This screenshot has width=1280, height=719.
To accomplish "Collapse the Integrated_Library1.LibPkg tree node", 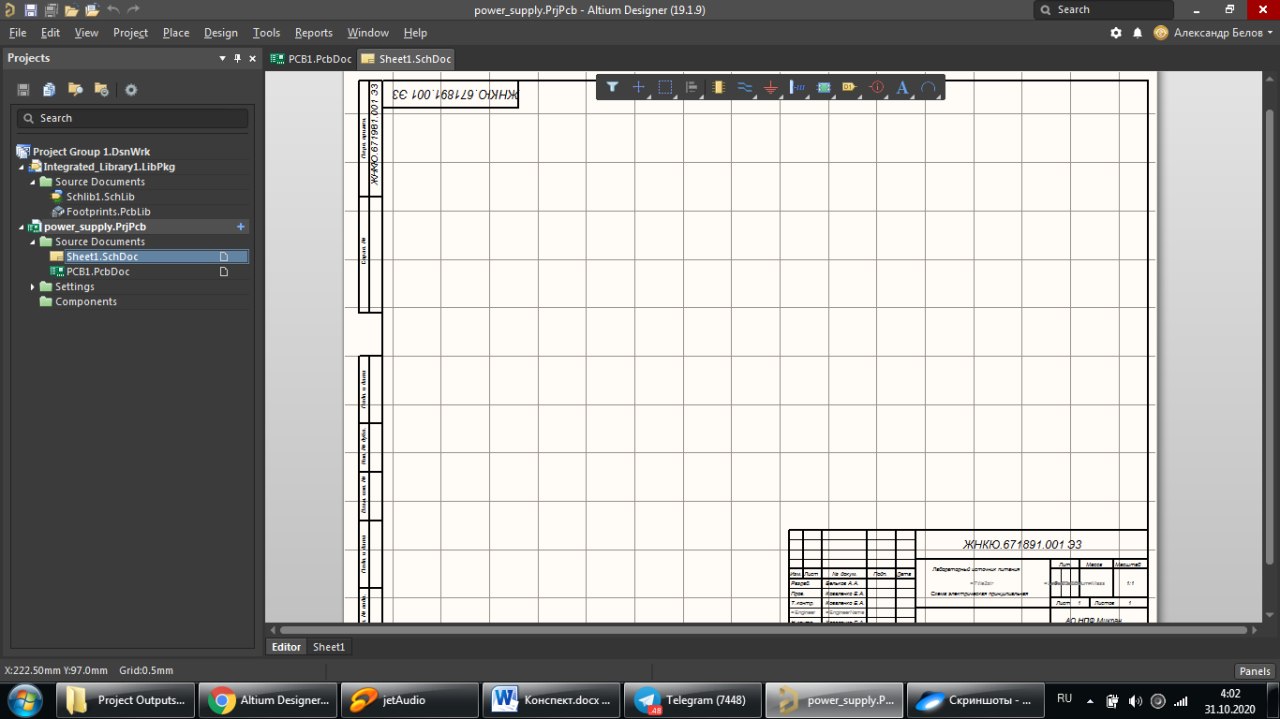I will point(22,167).
